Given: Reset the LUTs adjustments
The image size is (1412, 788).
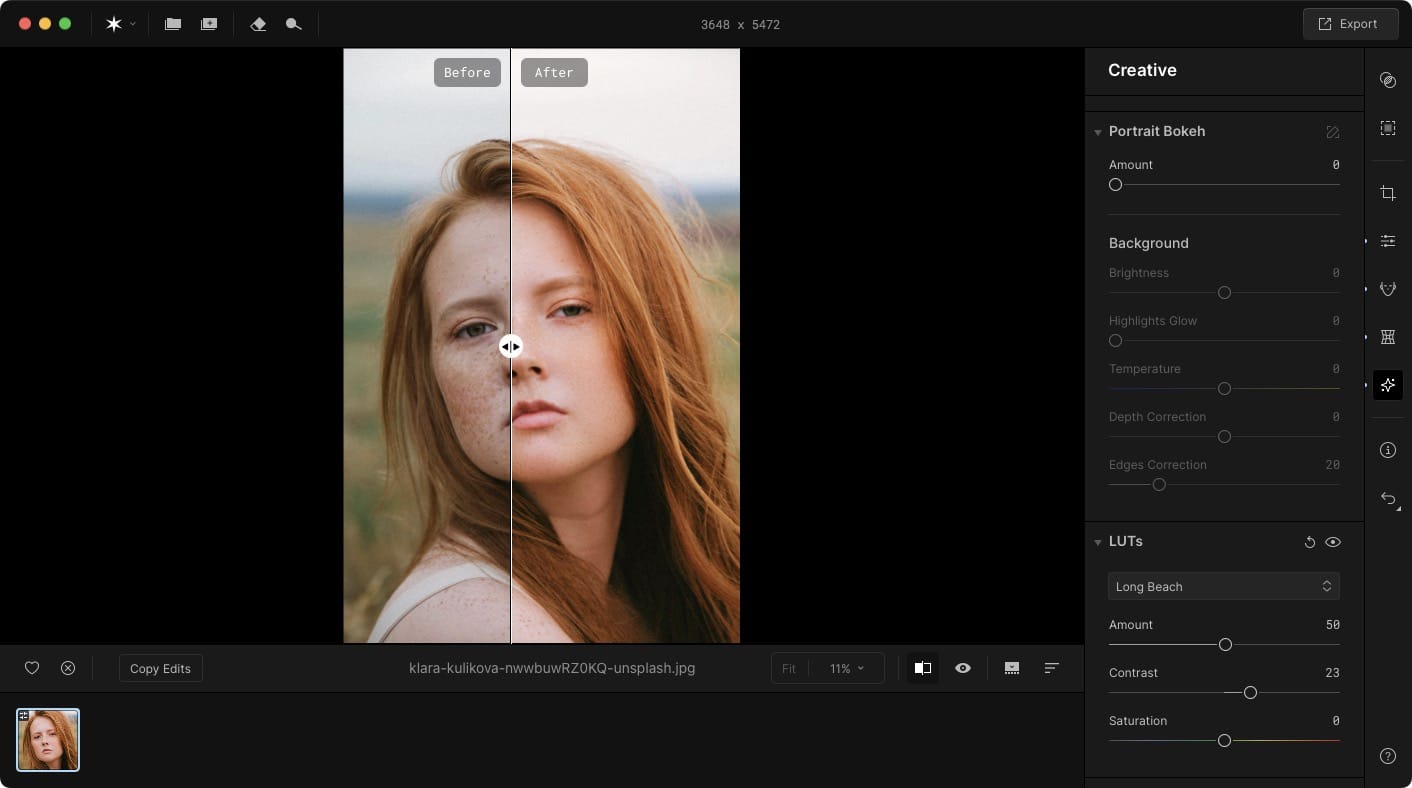Looking at the screenshot, I should tap(1309, 542).
